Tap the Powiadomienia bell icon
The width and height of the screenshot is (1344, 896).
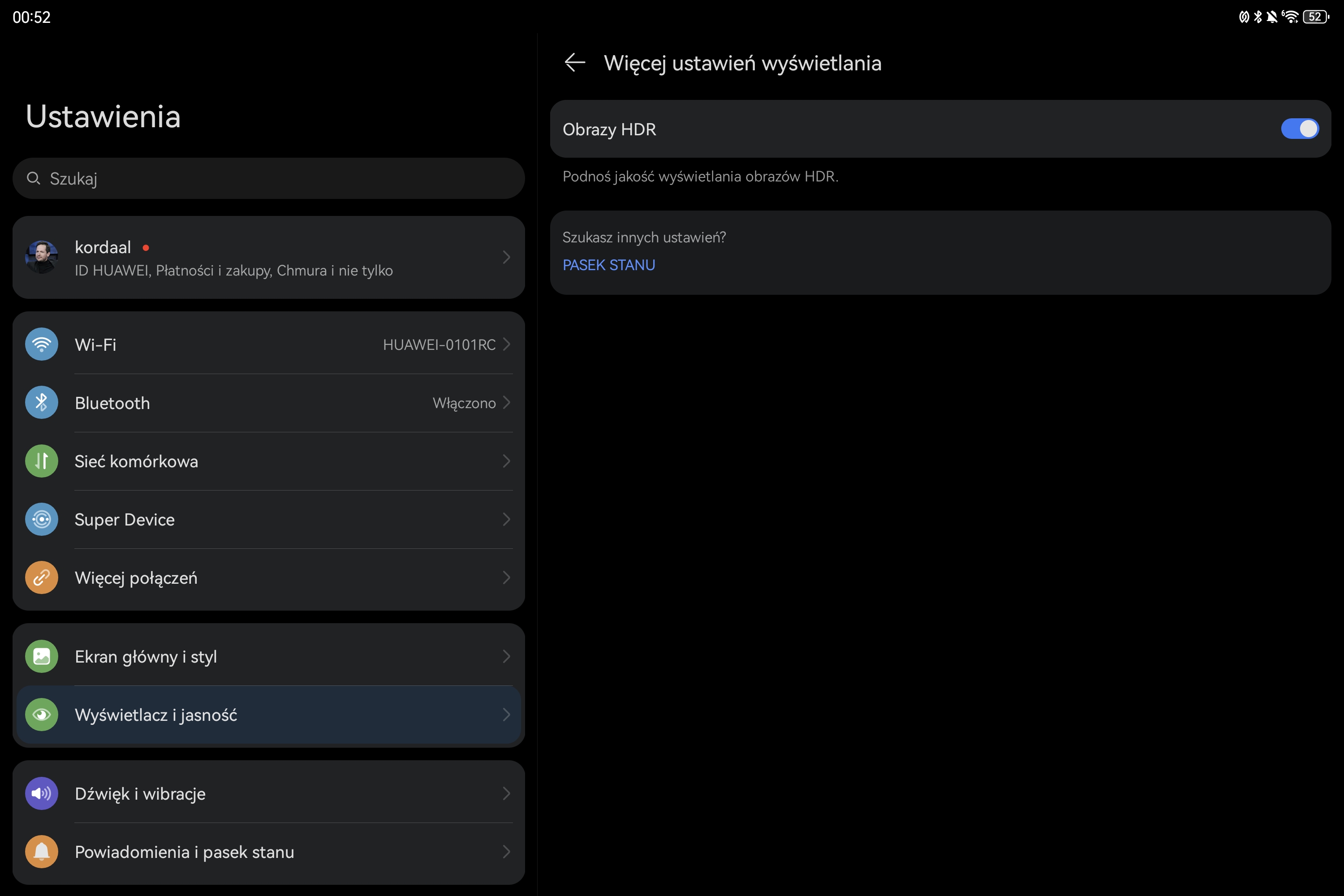pos(42,852)
